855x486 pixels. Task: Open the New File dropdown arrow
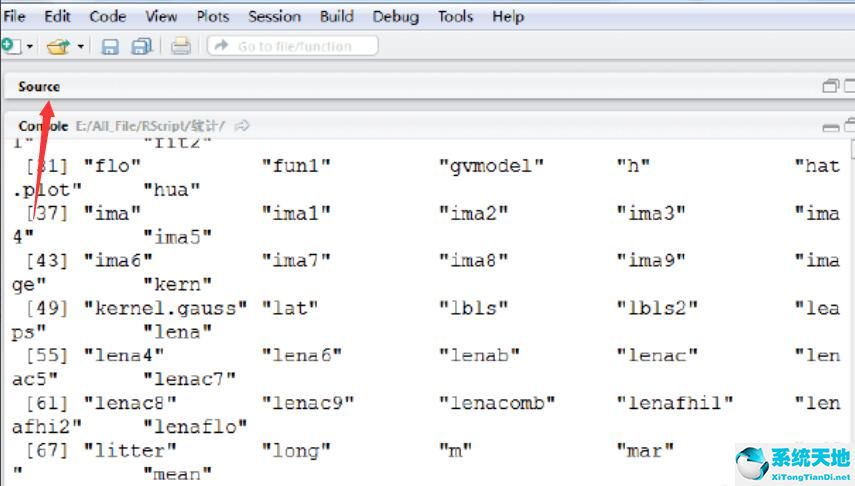29,47
